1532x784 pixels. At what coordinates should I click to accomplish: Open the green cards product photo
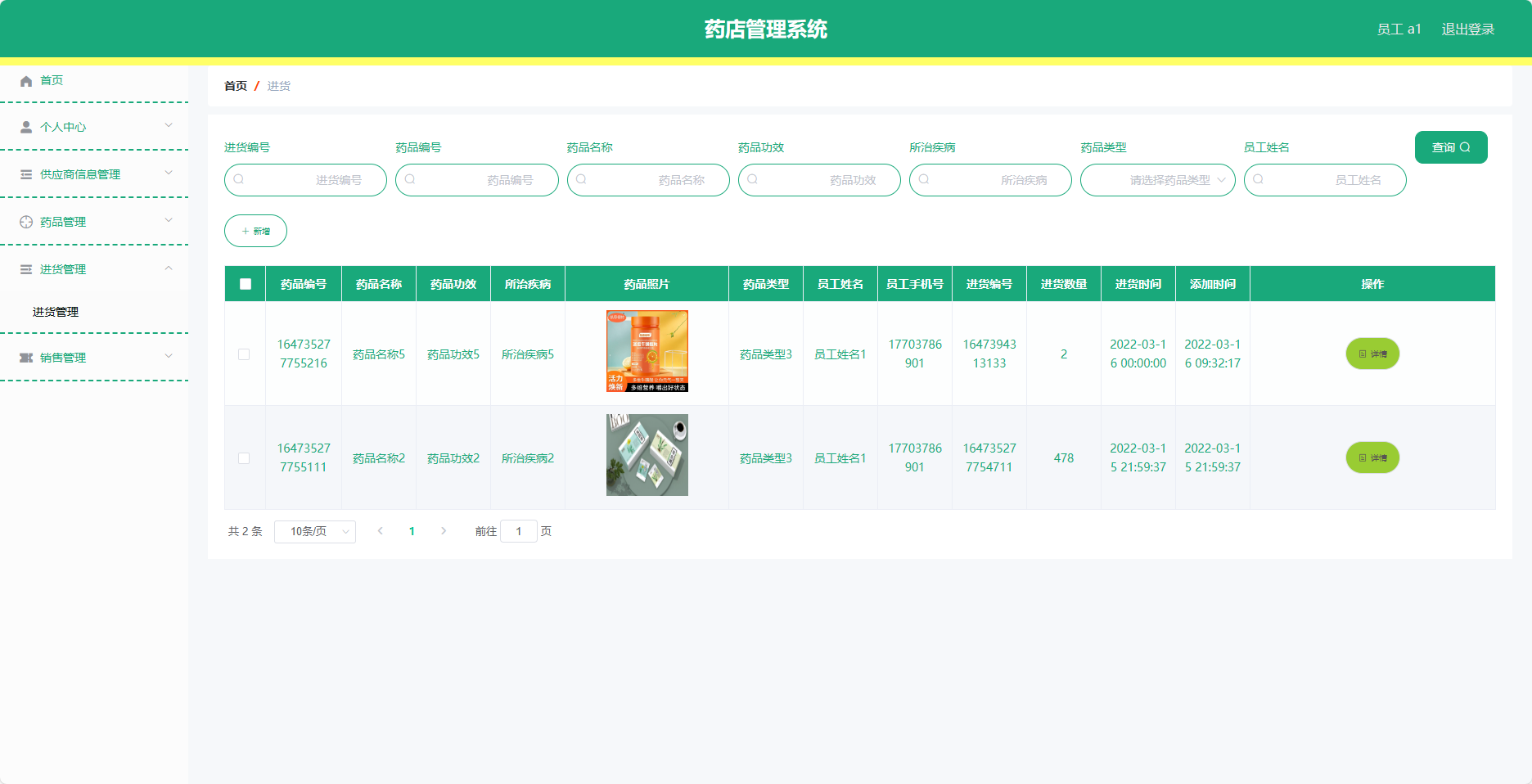pyautogui.click(x=647, y=455)
